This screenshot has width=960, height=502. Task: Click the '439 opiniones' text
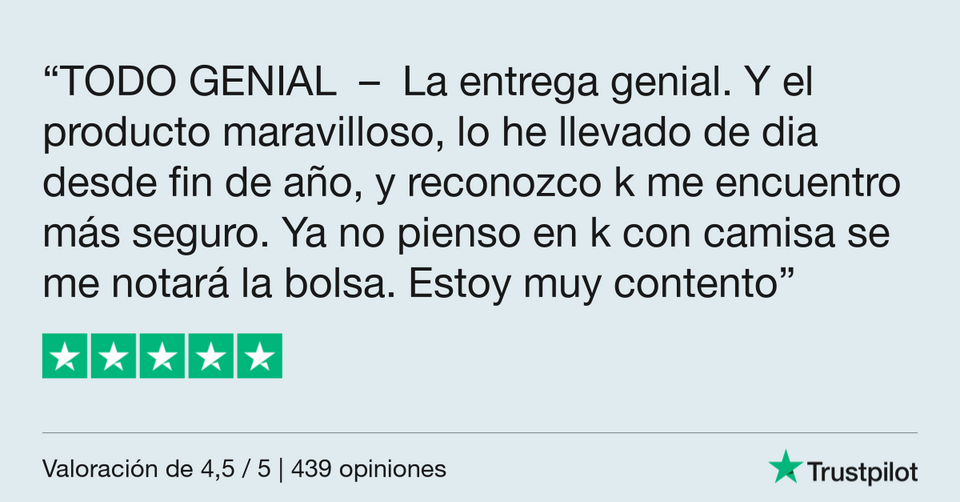click(x=369, y=469)
